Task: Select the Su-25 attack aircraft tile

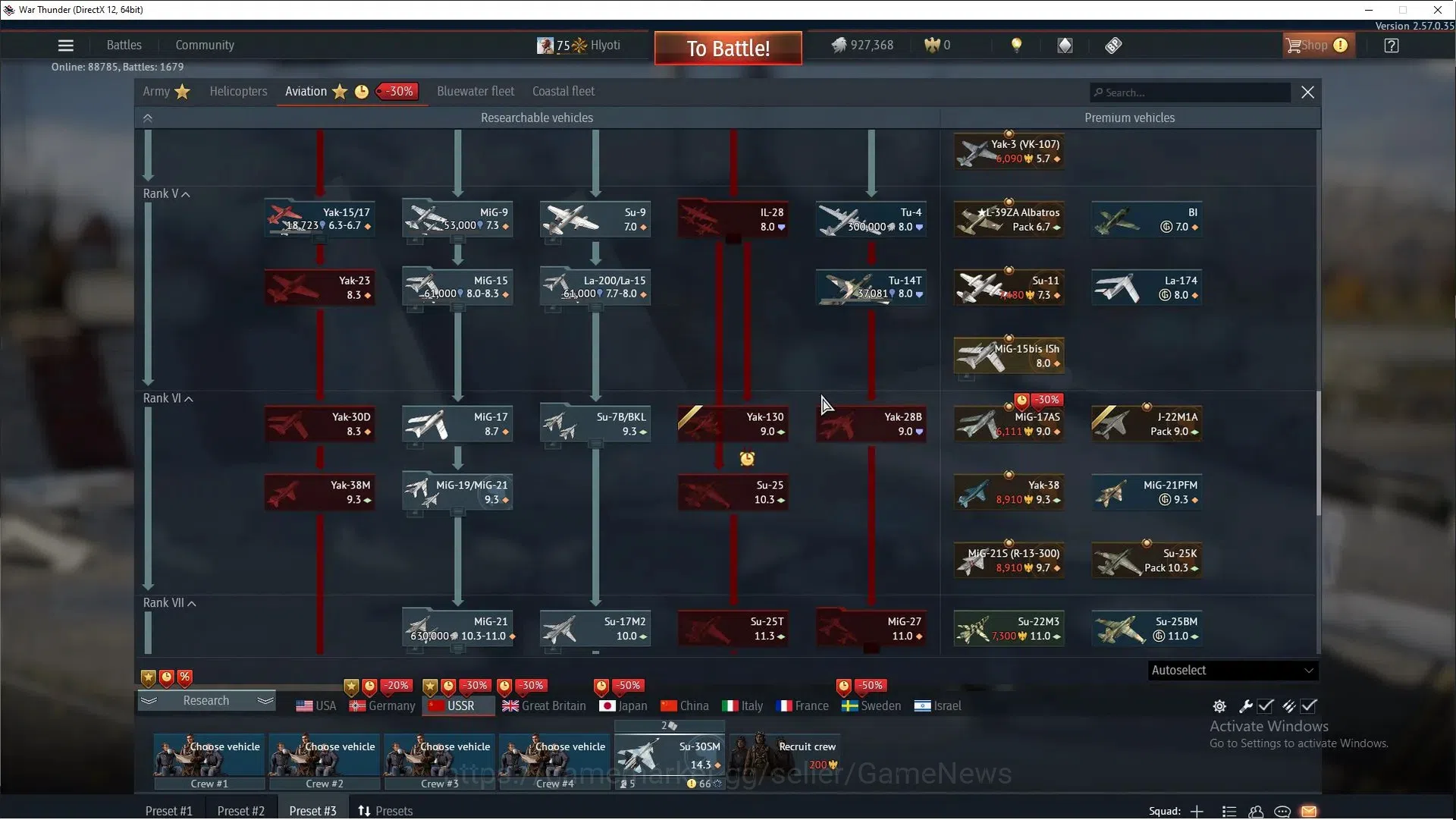Action: pos(733,492)
